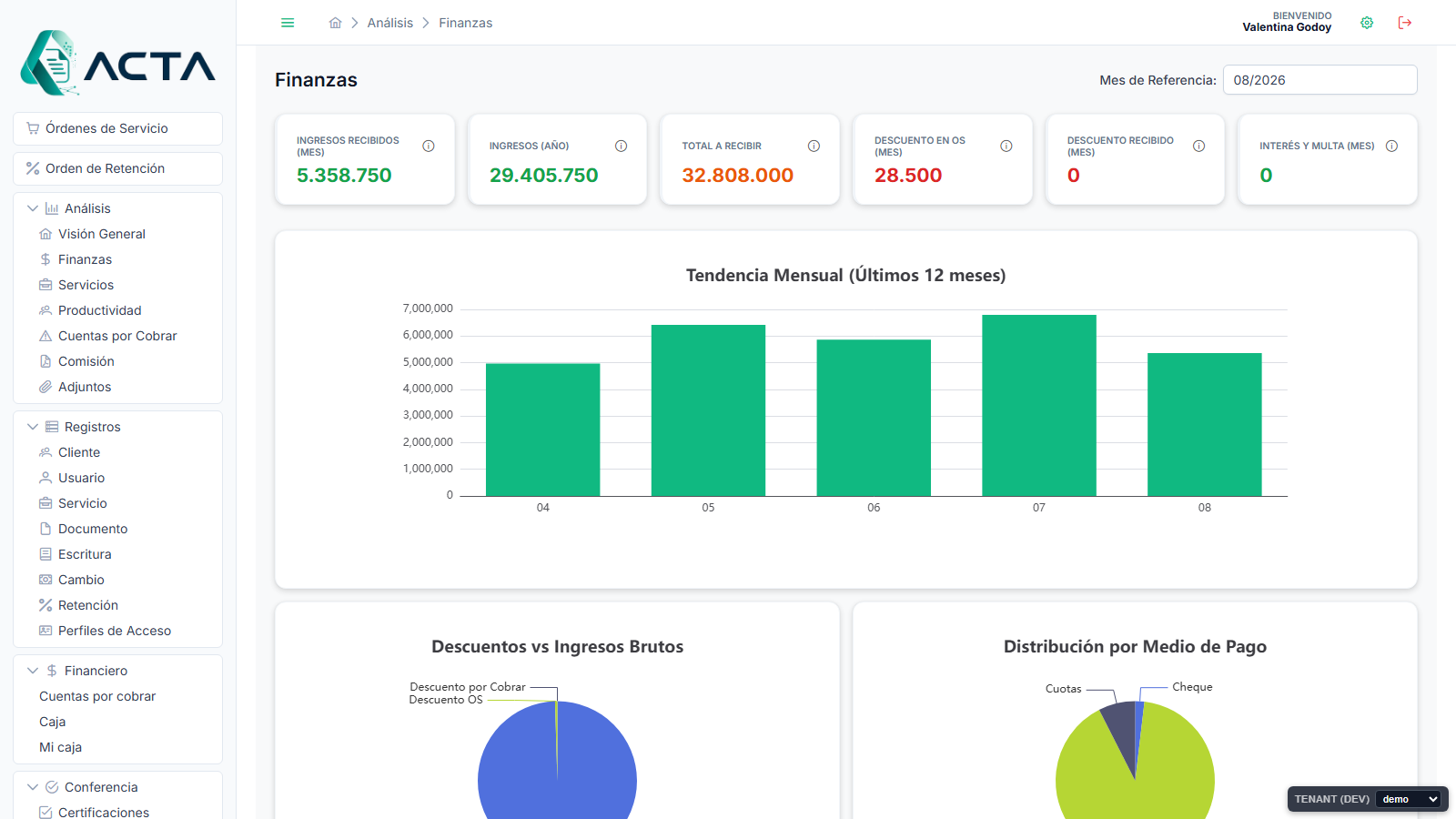Show info for Descuento en OS card
The width and height of the screenshot is (1456, 819).
click(1006, 146)
